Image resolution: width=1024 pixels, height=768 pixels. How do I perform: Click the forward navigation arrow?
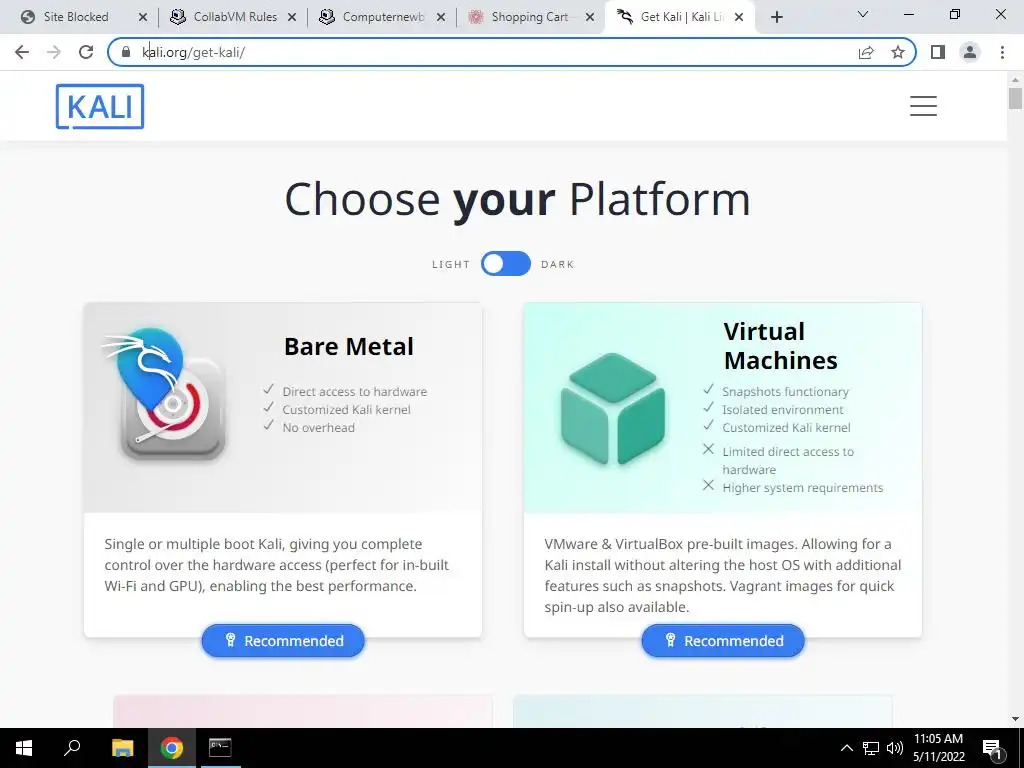point(54,52)
